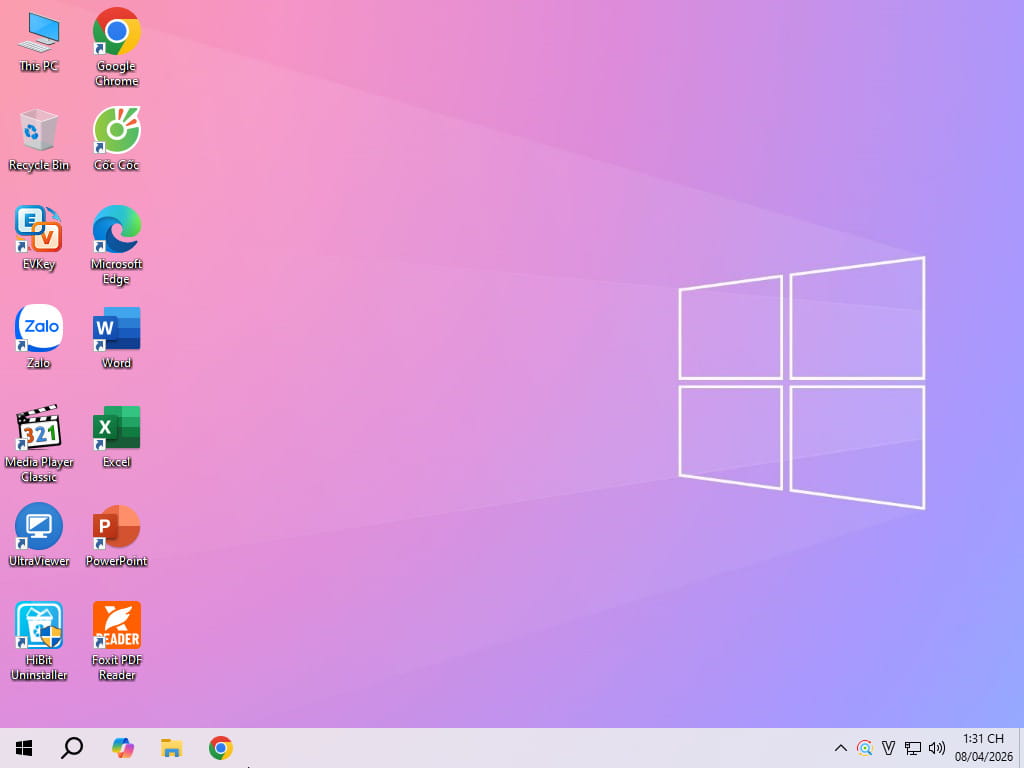Open taskbar Search magnifier
The width and height of the screenshot is (1024, 768).
[72, 748]
